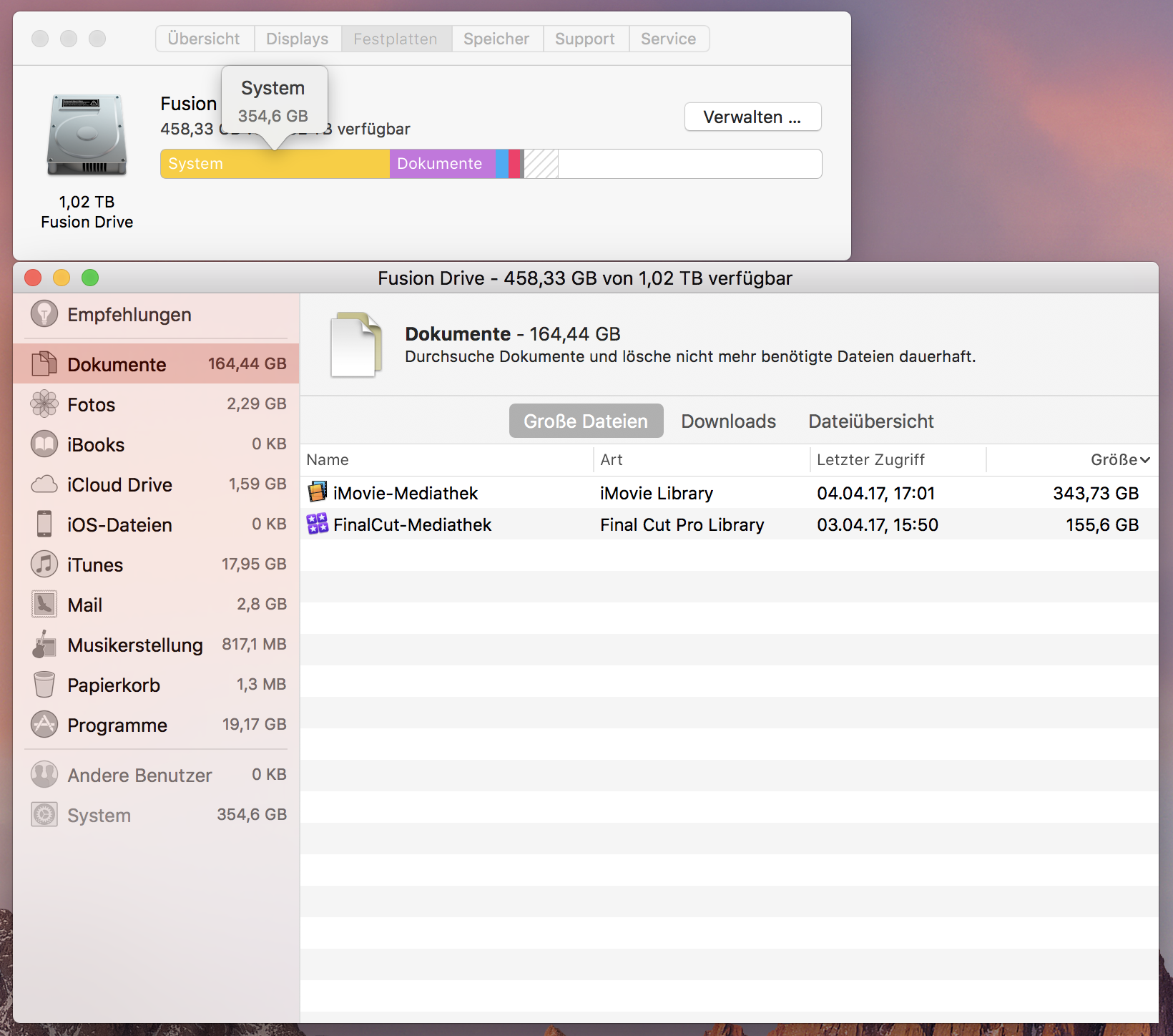Click the Musikerstellung guitar icon

44,645
